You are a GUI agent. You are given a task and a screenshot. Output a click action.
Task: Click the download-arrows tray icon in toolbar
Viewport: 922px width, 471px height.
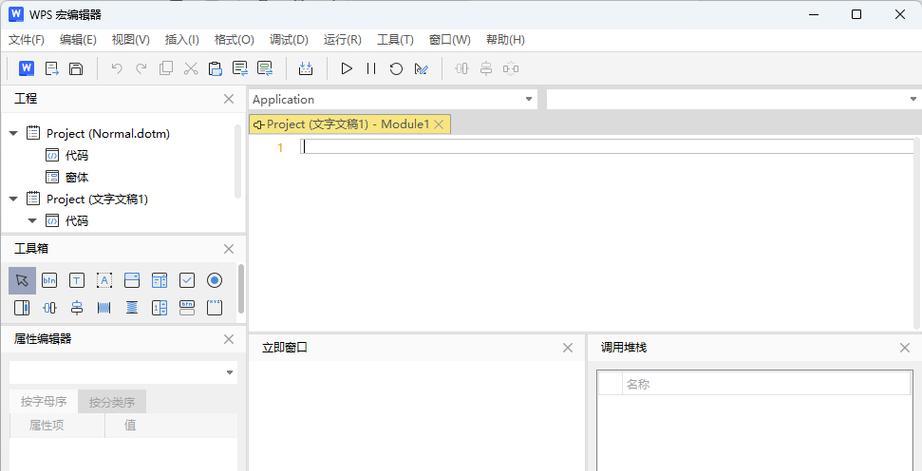[305, 69]
